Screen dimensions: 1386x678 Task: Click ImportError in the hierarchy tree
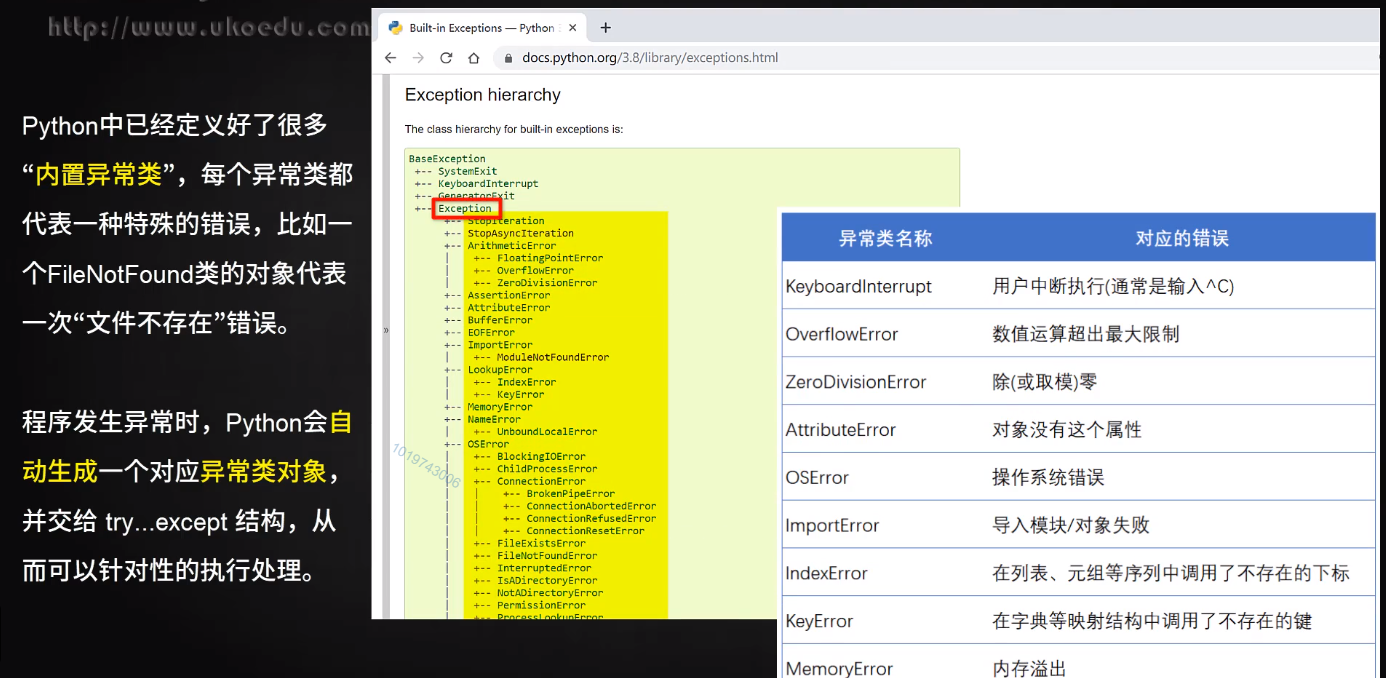[x=500, y=345]
